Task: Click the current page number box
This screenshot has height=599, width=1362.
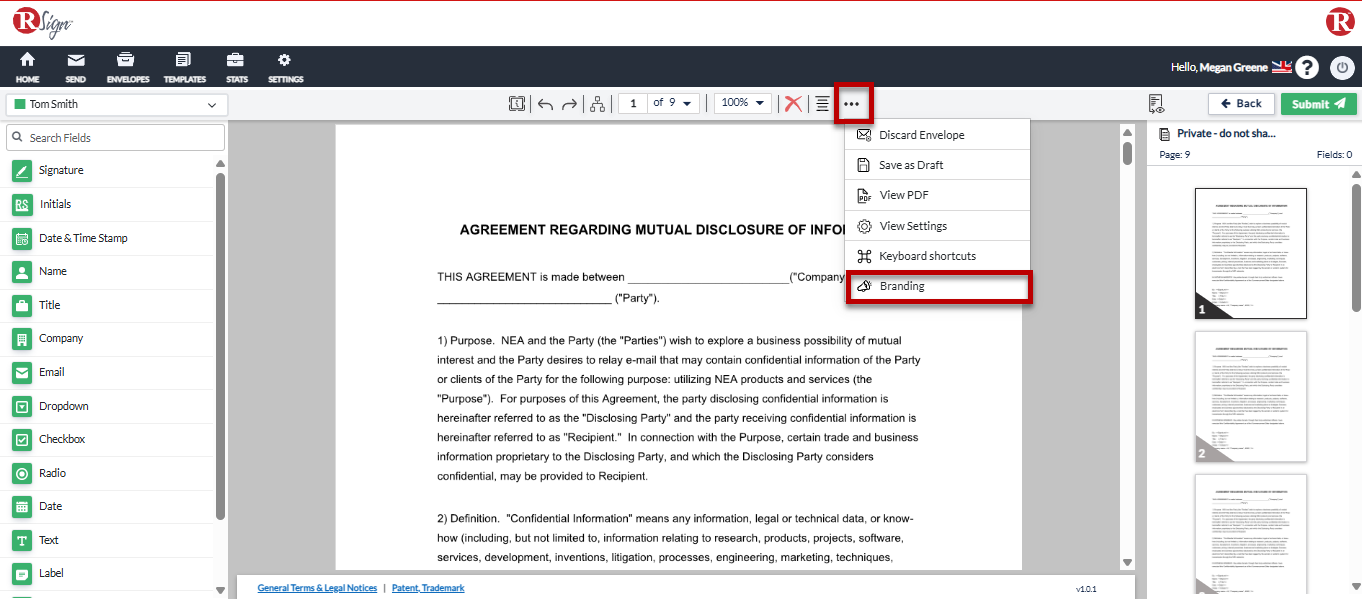Action: [x=632, y=103]
